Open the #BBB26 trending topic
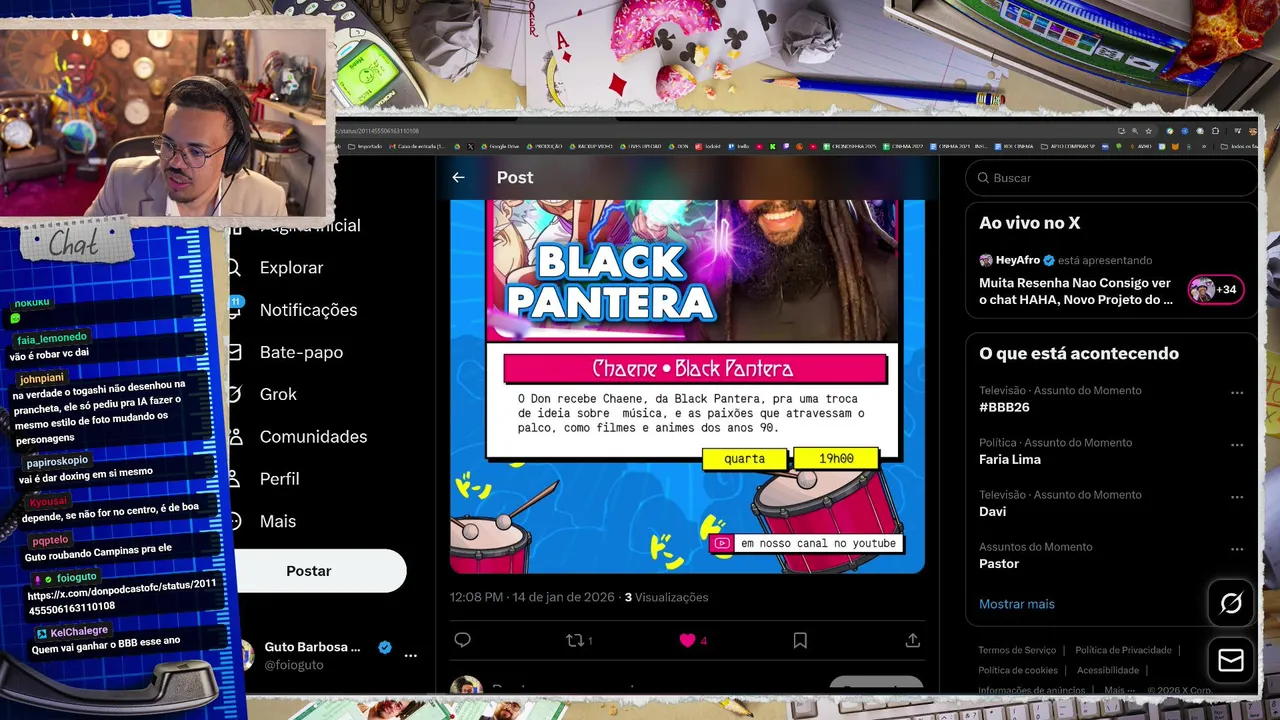 (x=1004, y=407)
